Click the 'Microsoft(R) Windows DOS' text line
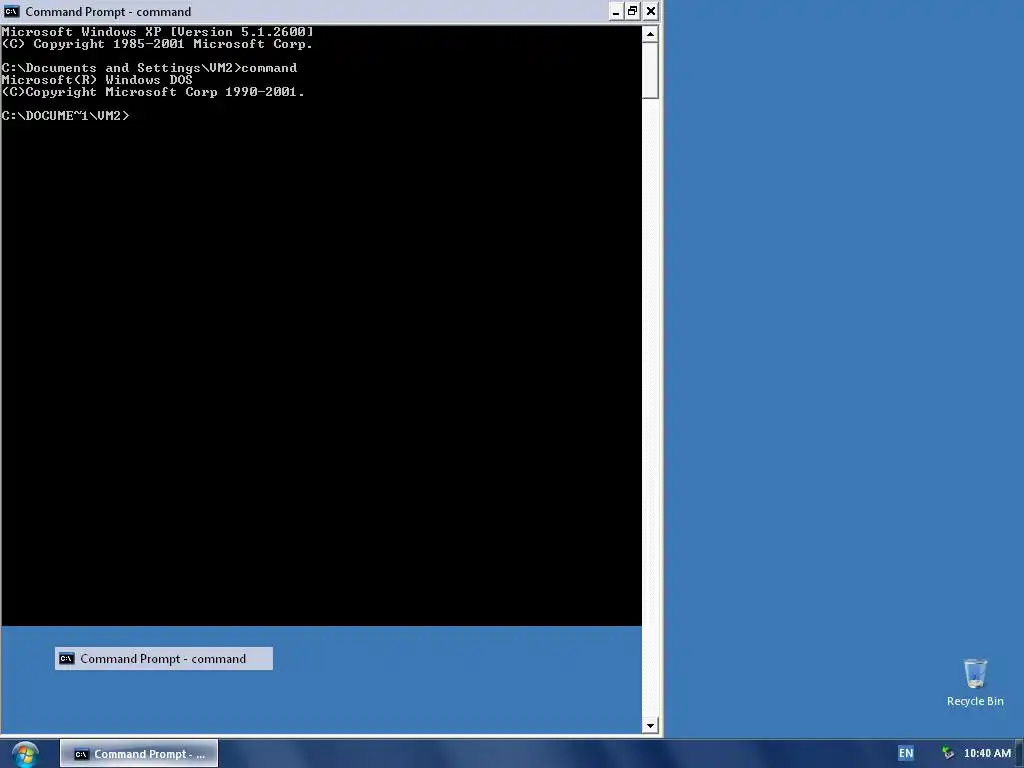 click(97, 80)
